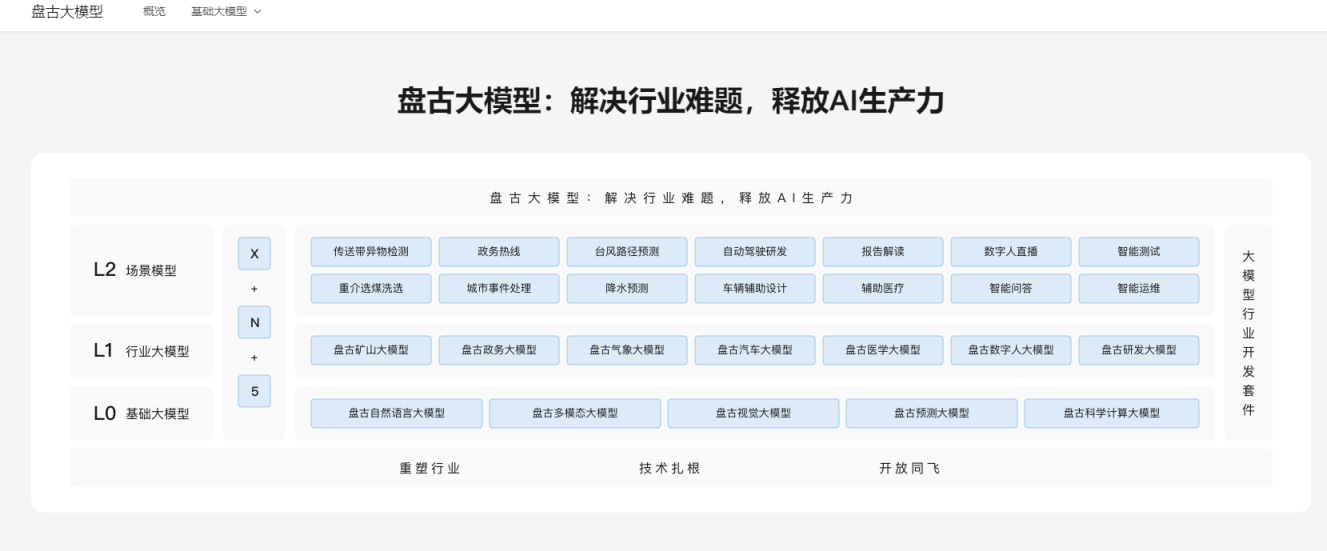Click the 技术扎根 footer text
The width and height of the screenshot is (1327, 551).
click(670, 468)
